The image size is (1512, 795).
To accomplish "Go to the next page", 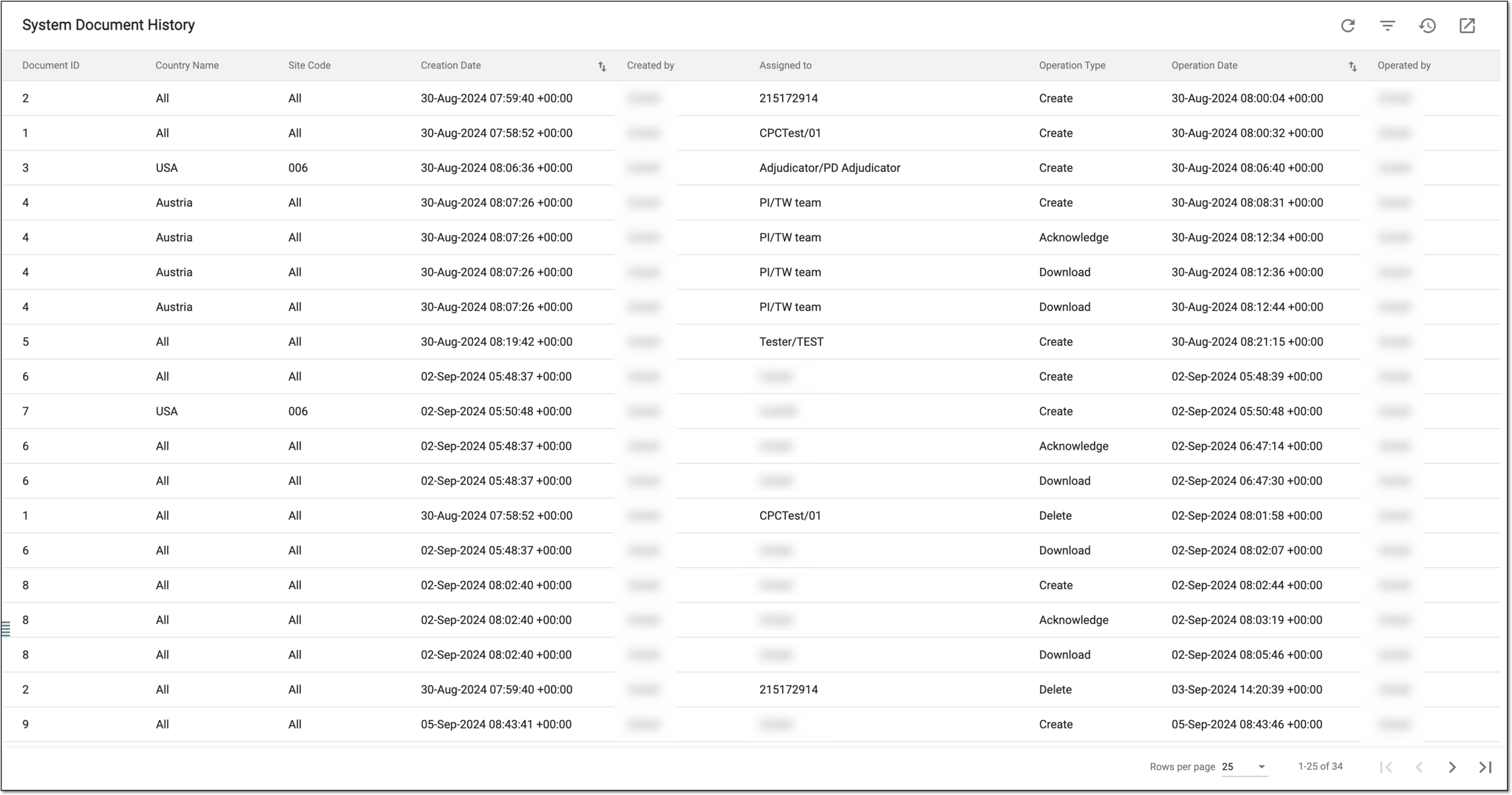I will point(1452,767).
